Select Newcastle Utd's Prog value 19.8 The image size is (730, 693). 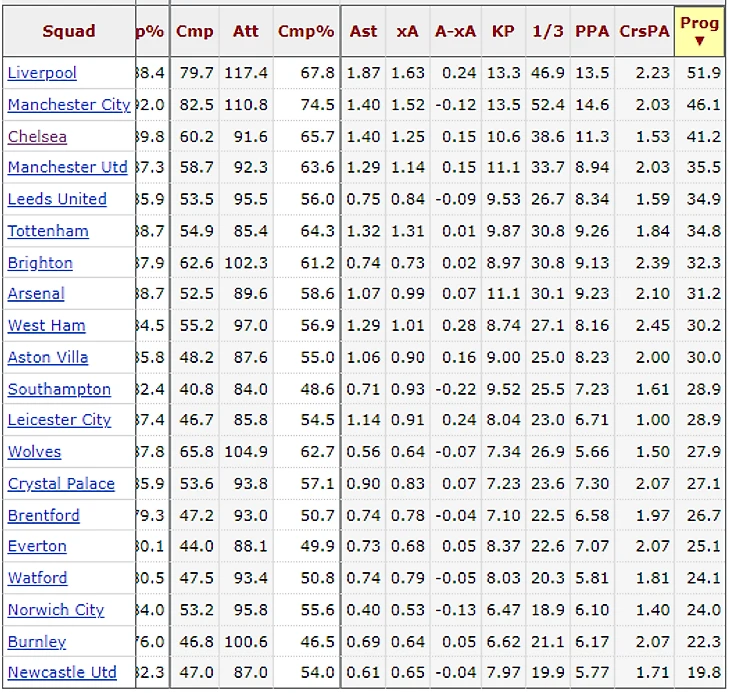click(703, 673)
